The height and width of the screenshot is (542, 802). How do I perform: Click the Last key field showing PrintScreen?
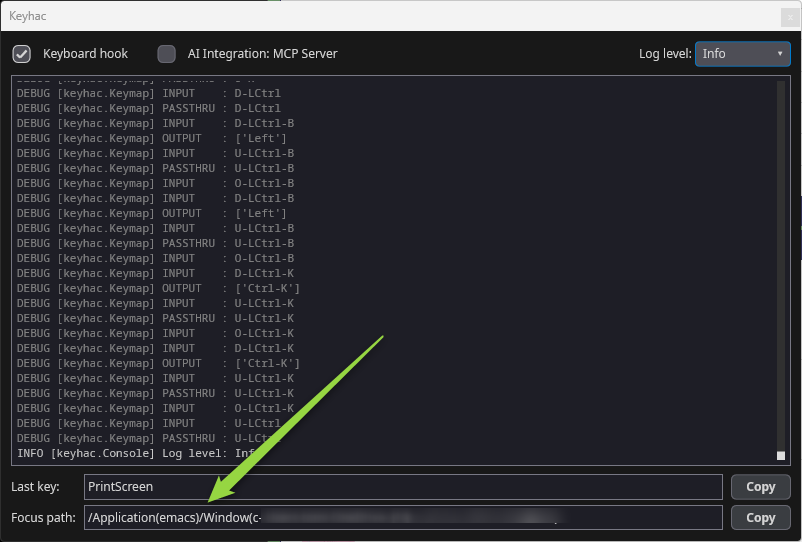click(x=403, y=487)
